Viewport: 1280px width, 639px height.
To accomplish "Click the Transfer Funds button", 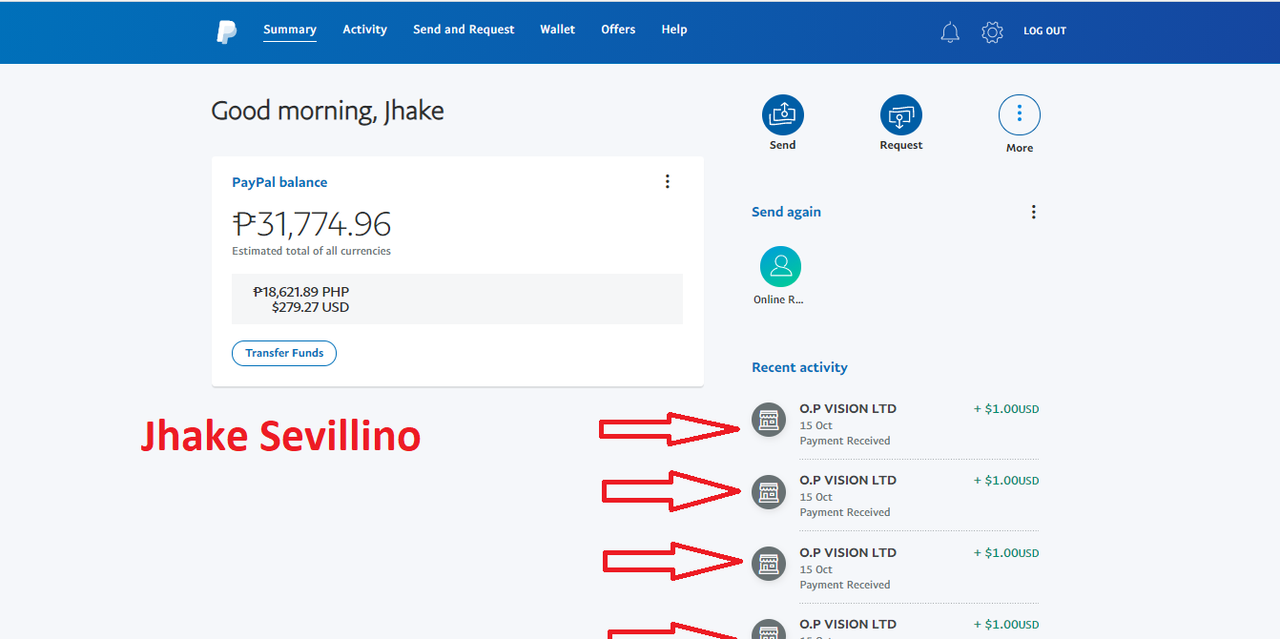I will [x=284, y=353].
